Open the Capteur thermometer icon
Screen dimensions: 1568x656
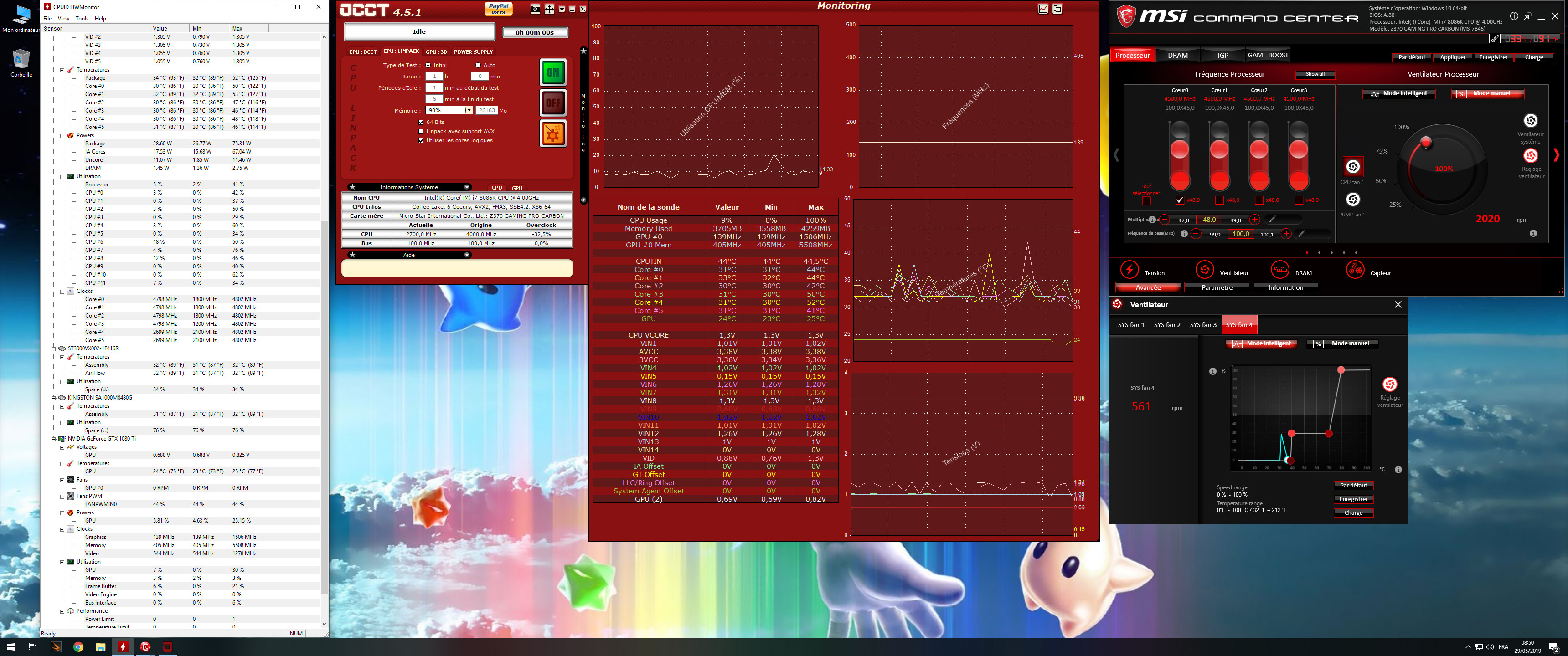(1355, 269)
